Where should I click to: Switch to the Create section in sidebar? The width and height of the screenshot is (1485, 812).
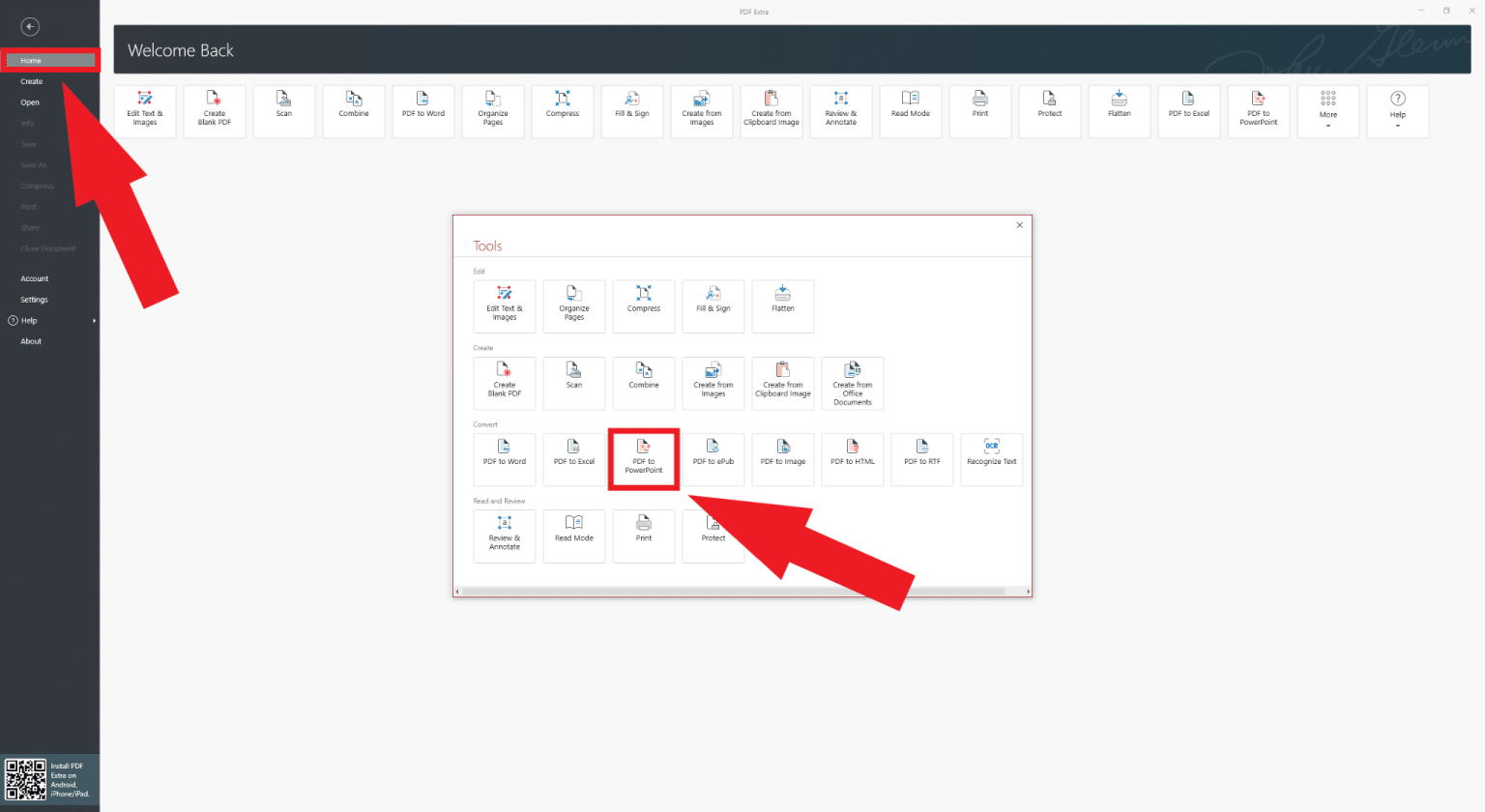point(32,81)
